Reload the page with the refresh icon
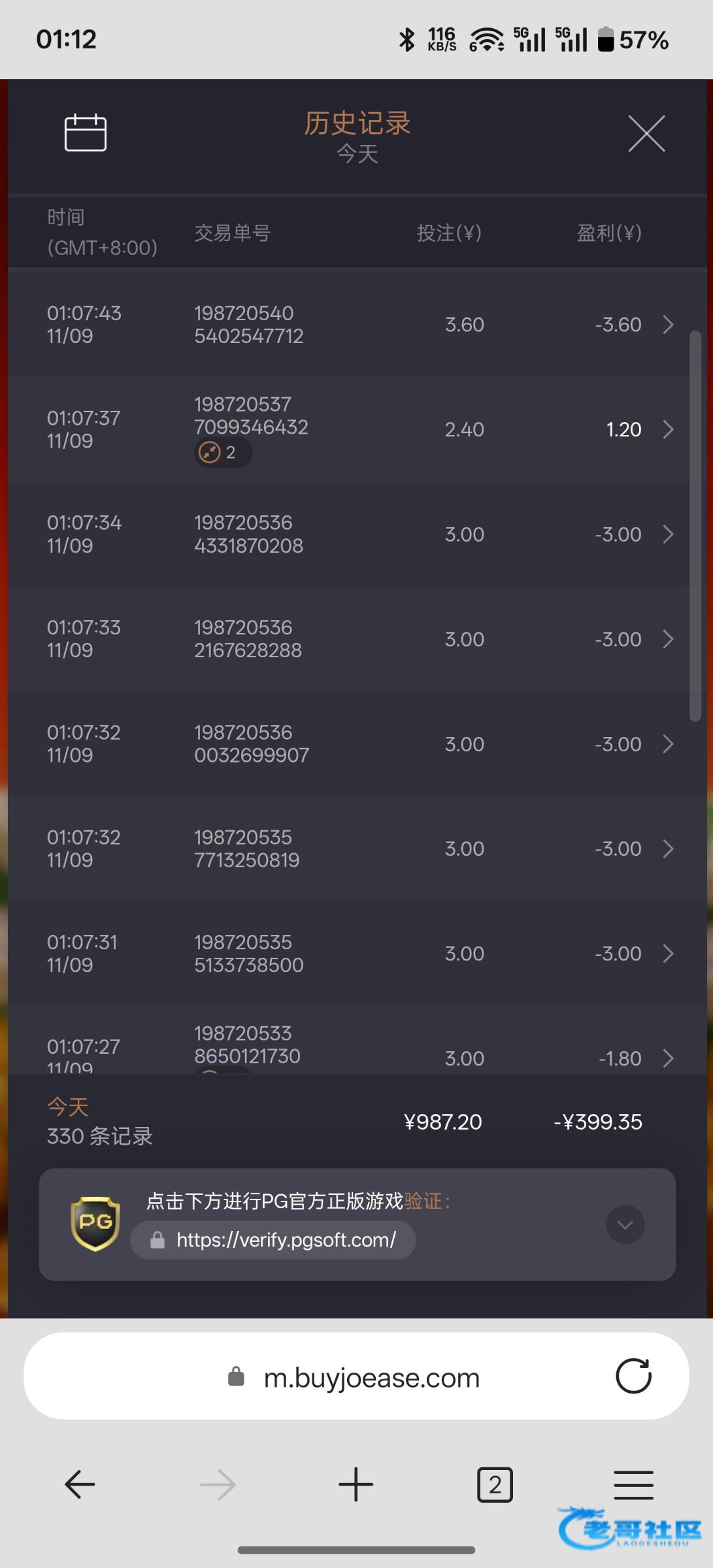This screenshot has height=1568, width=713. [x=633, y=1376]
